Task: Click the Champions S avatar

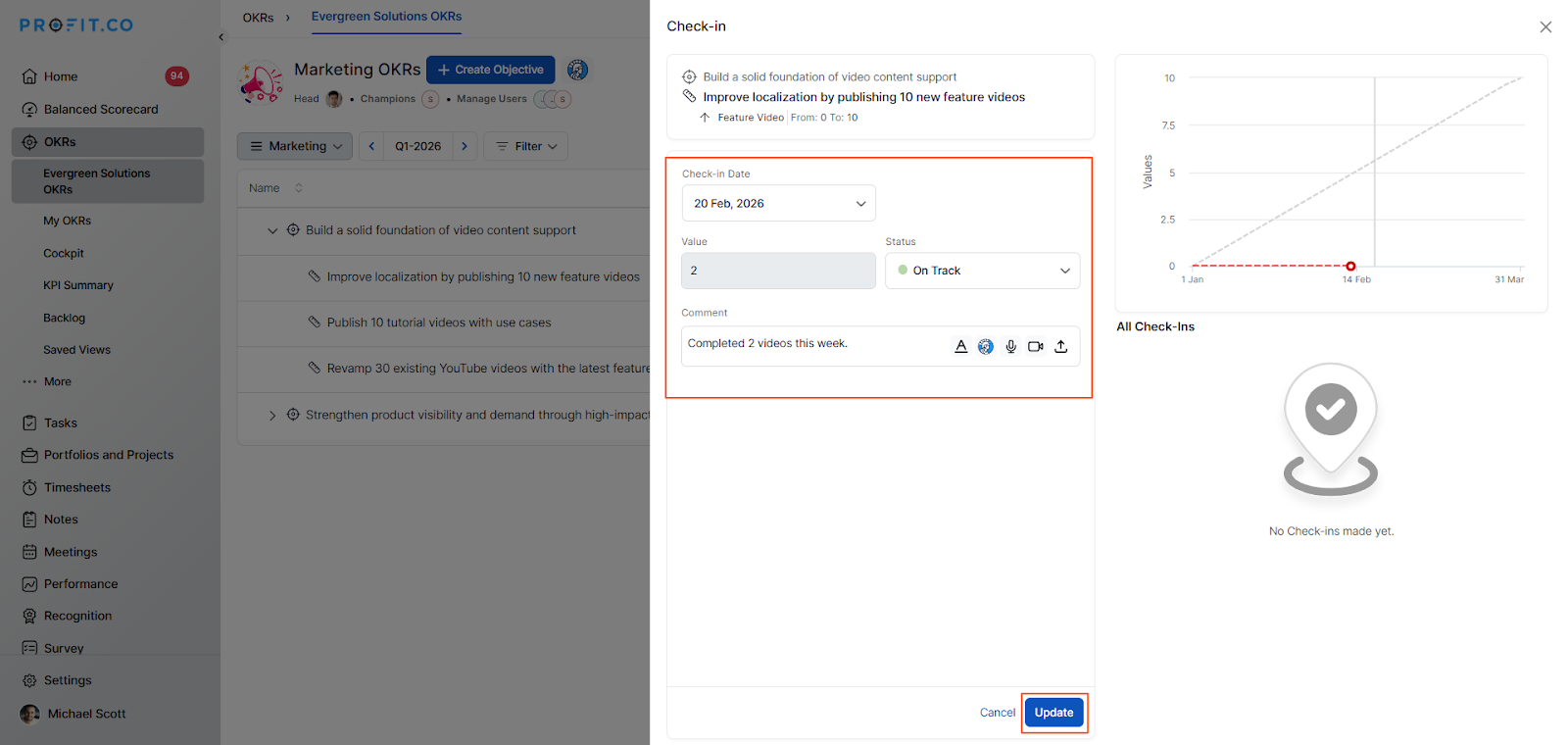Action: tap(430, 99)
